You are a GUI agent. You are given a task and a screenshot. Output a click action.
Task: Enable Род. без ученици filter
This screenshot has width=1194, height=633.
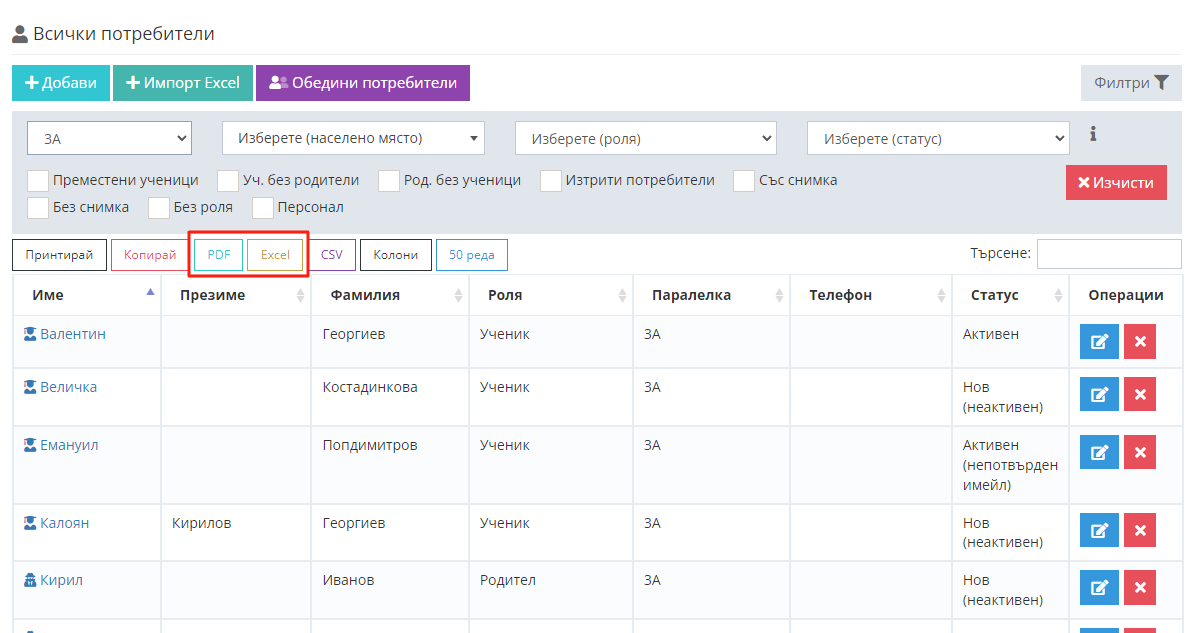pos(389,181)
